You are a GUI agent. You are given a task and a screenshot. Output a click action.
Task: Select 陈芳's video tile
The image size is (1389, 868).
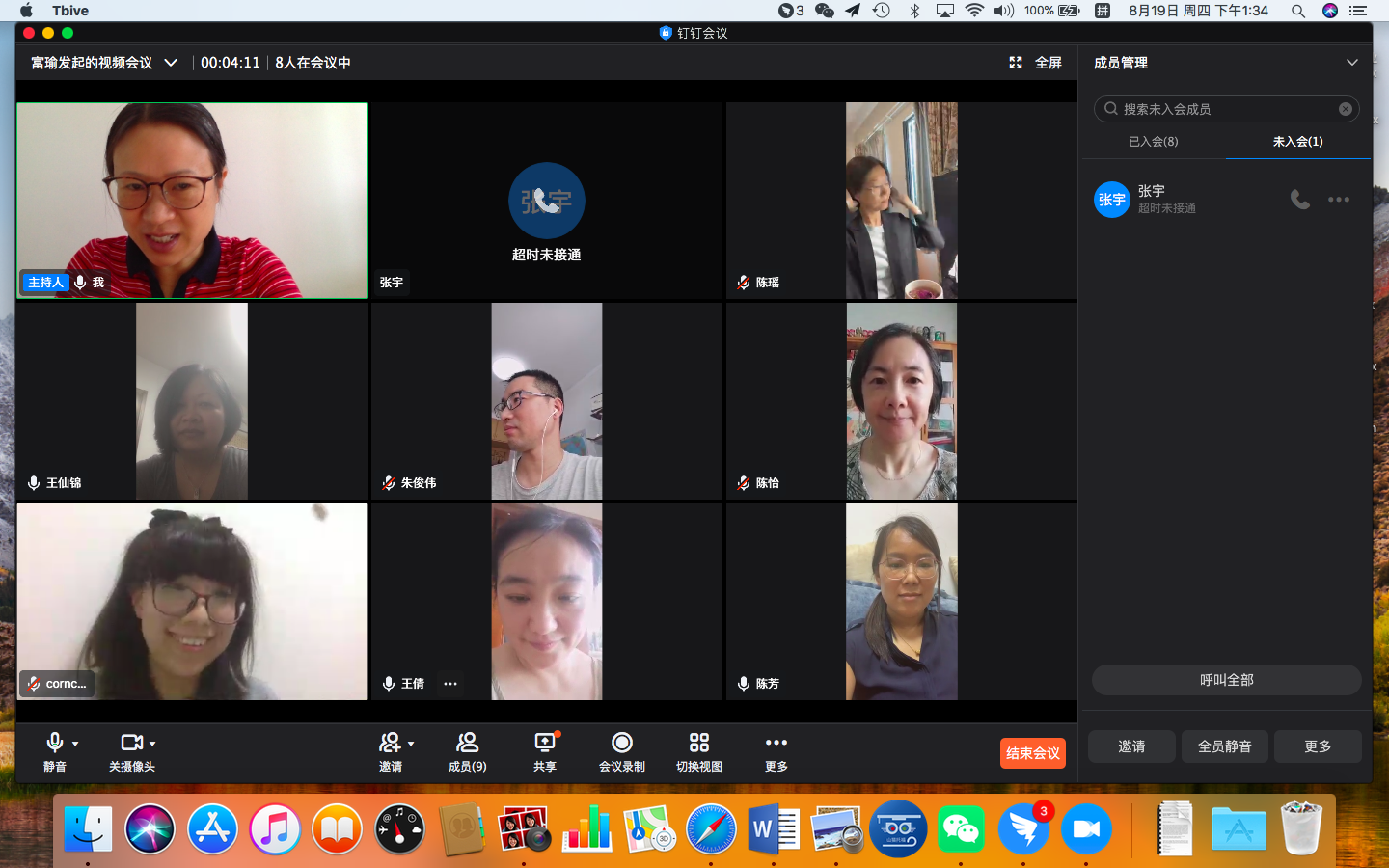902,602
